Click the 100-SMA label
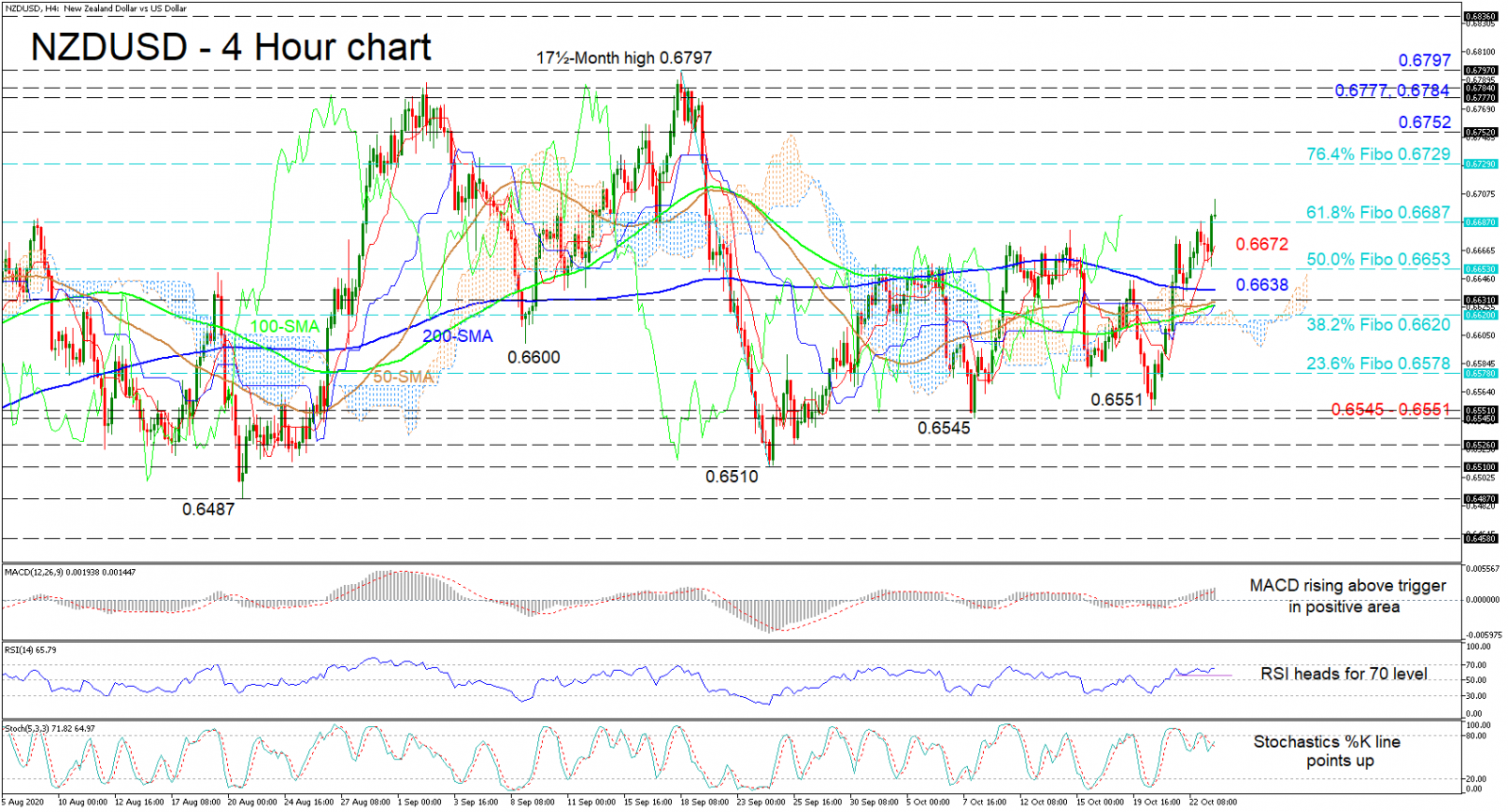The height and width of the screenshot is (812, 1508). (x=285, y=327)
